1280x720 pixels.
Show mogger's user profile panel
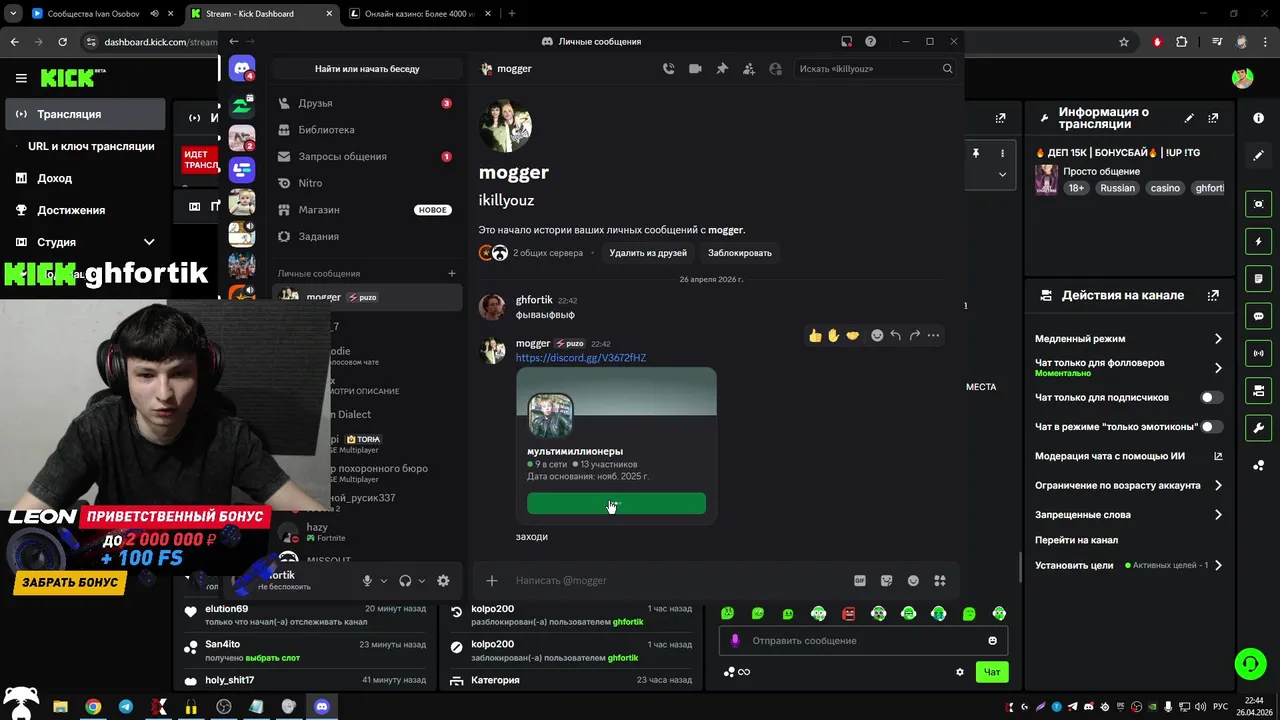point(775,69)
